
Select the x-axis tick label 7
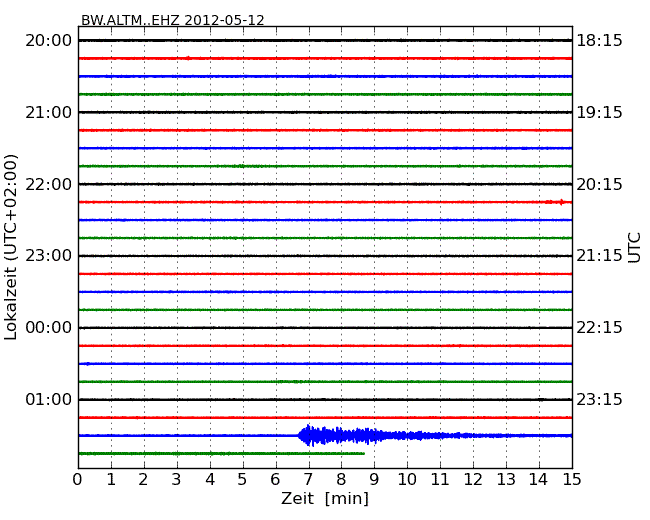308,479
